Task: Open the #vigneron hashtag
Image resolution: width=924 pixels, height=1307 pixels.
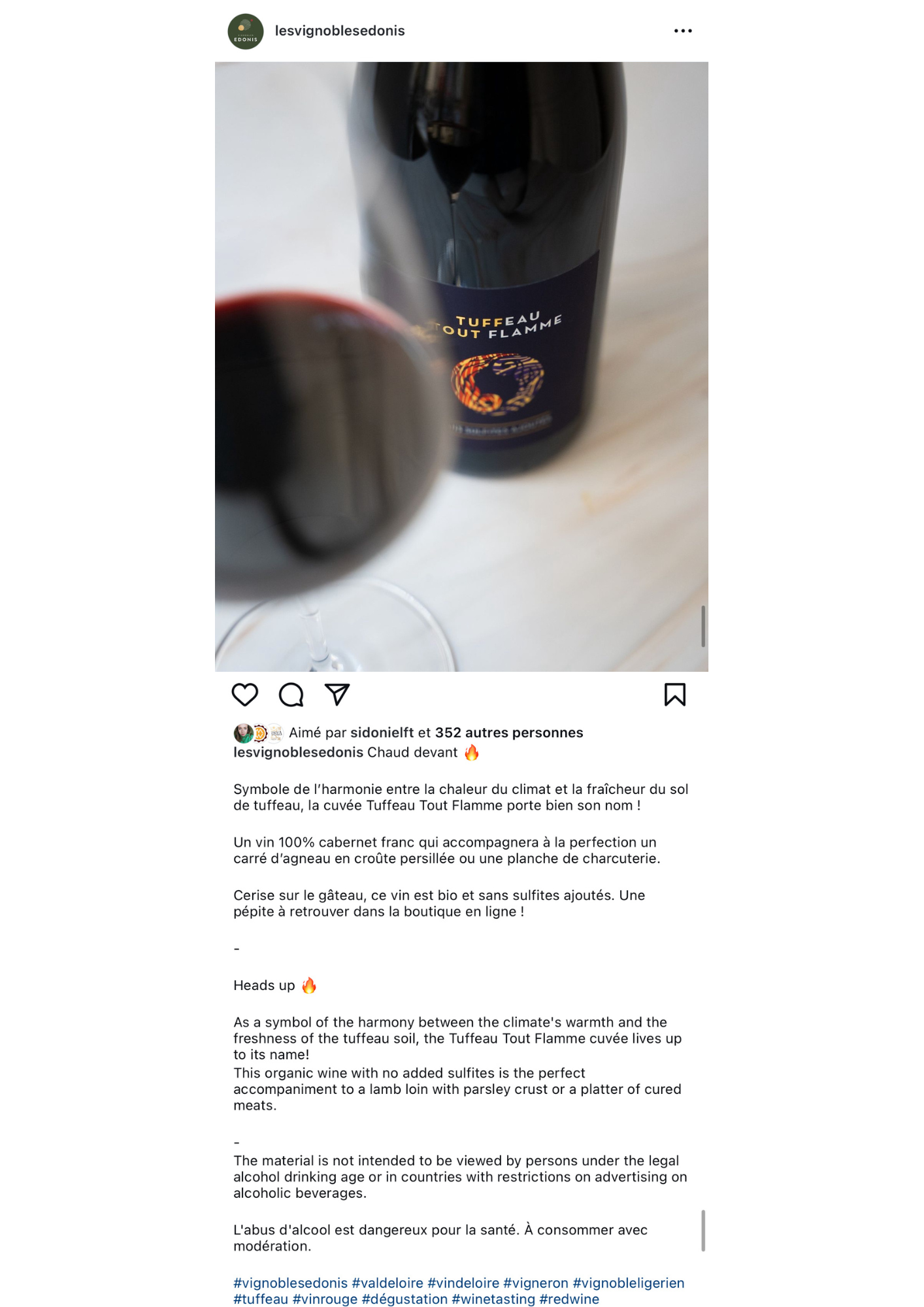Action: point(536,1283)
